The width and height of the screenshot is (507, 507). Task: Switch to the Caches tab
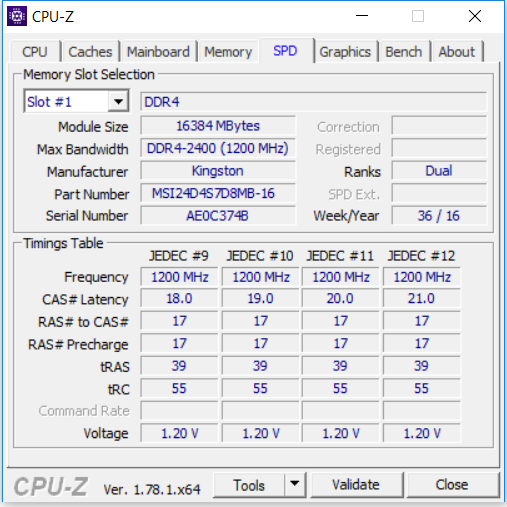tap(90, 52)
